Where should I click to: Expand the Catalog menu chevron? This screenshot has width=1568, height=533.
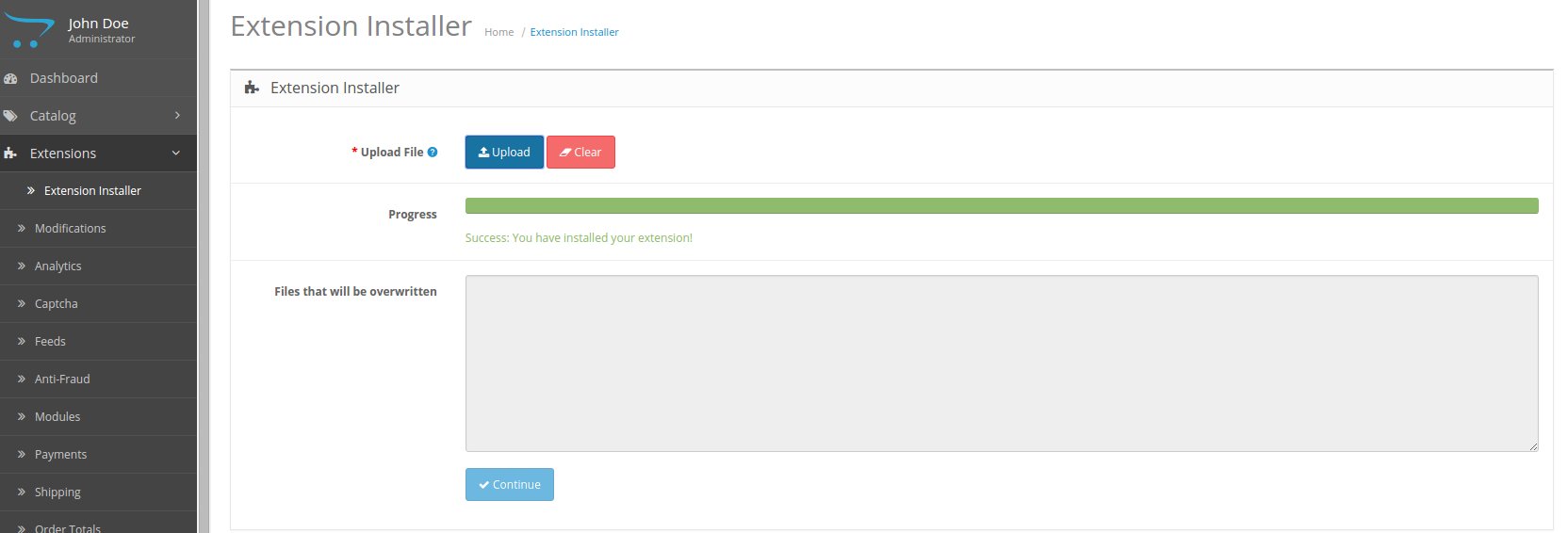click(177, 116)
